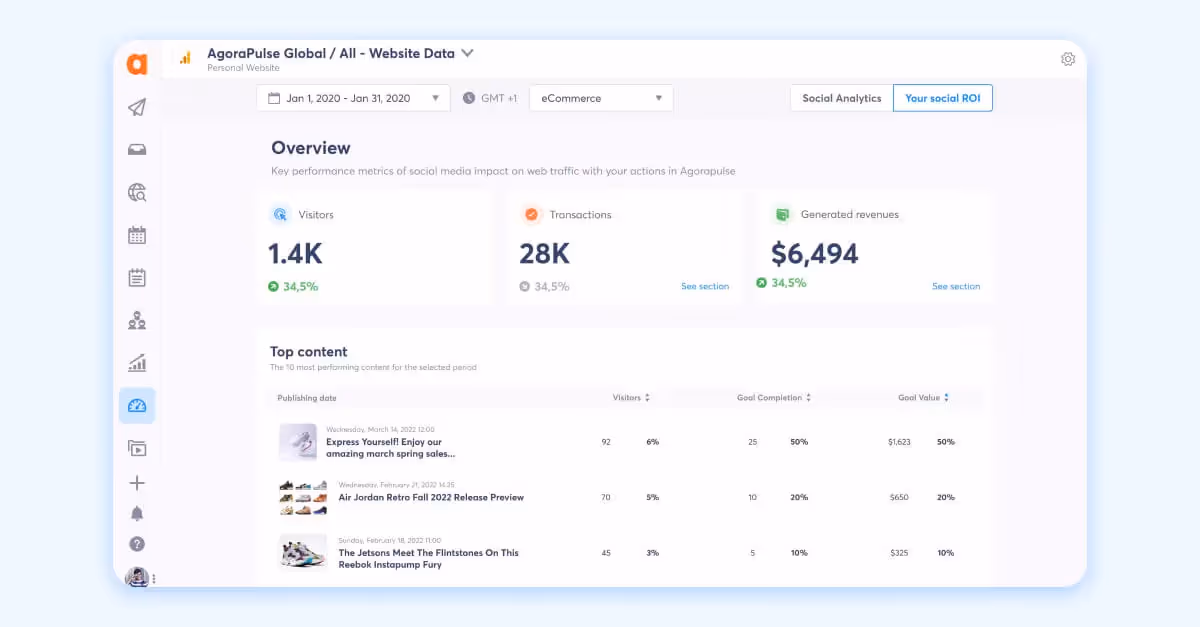
Task: Switch to the Social Analytics tab
Action: pyautogui.click(x=841, y=98)
